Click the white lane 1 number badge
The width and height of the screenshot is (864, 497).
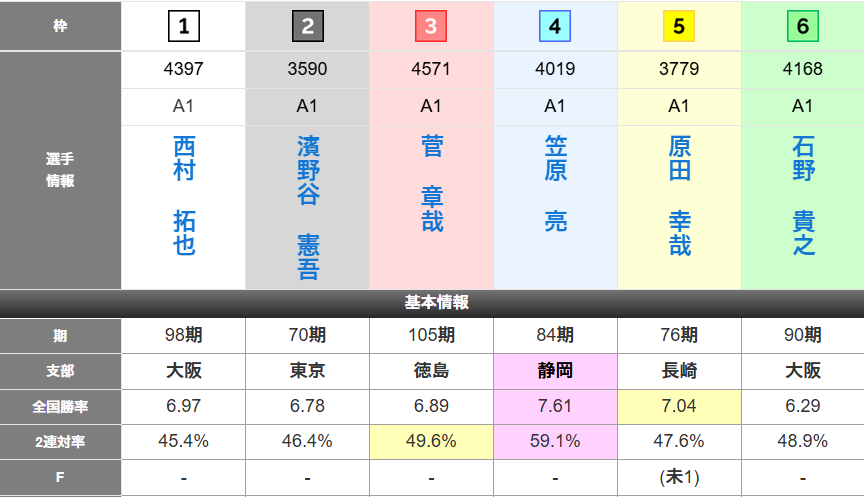coord(184,26)
